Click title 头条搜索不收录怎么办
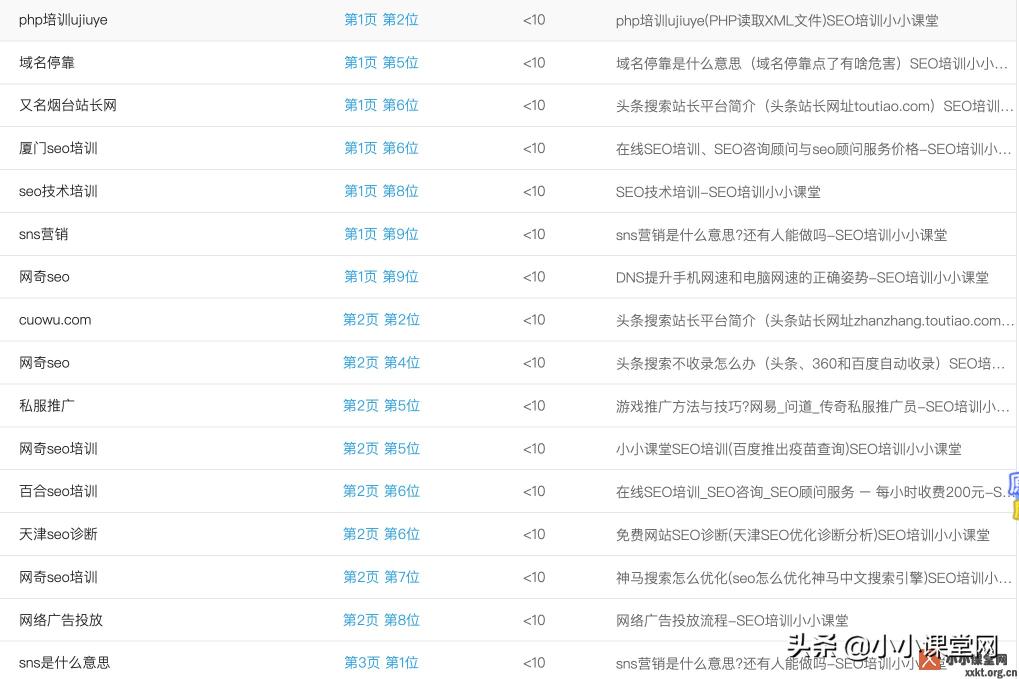The height and width of the screenshot is (679, 1019). pos(810,363)
